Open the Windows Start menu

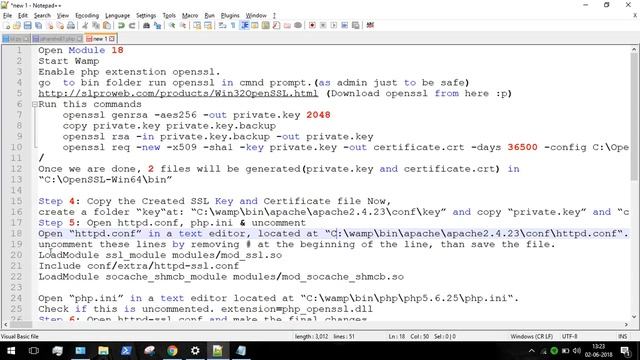pos(11,351)
